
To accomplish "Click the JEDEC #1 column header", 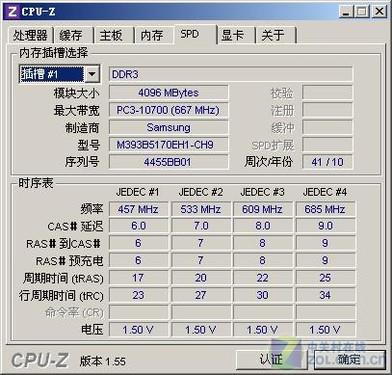I will [x=138, y=192].
